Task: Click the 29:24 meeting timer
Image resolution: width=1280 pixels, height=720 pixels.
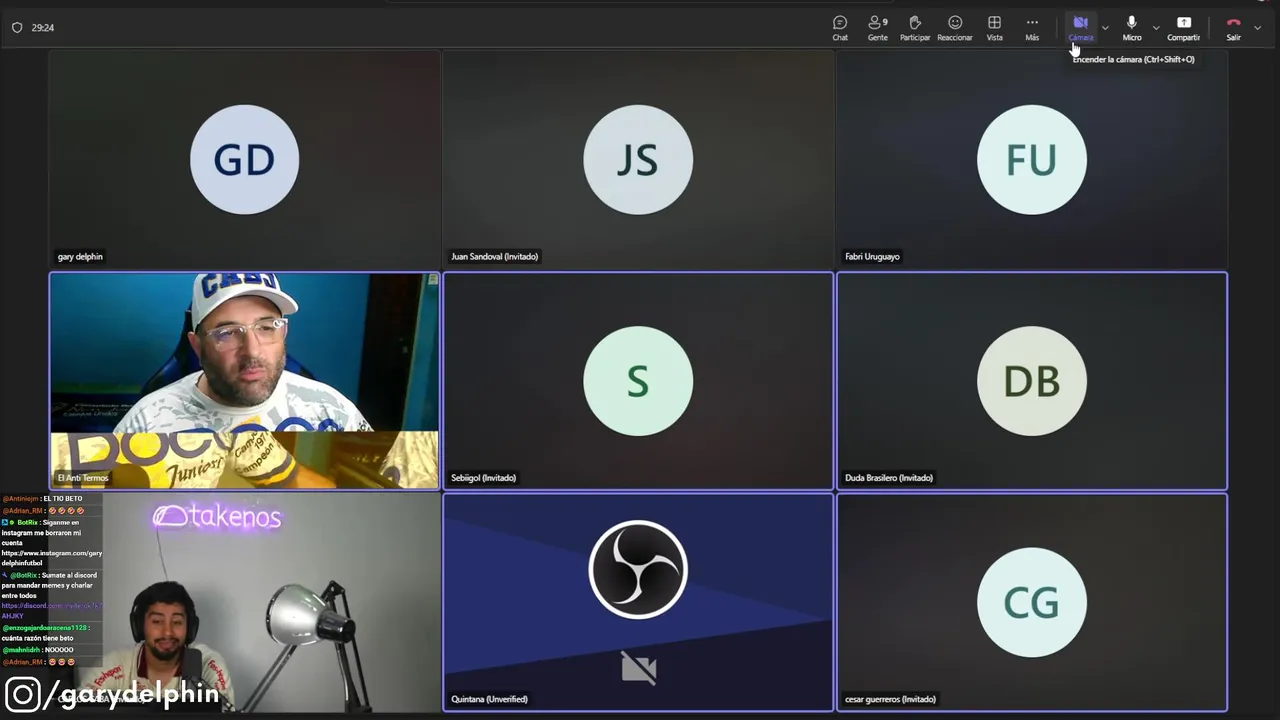Action: [x=43, y=28]
